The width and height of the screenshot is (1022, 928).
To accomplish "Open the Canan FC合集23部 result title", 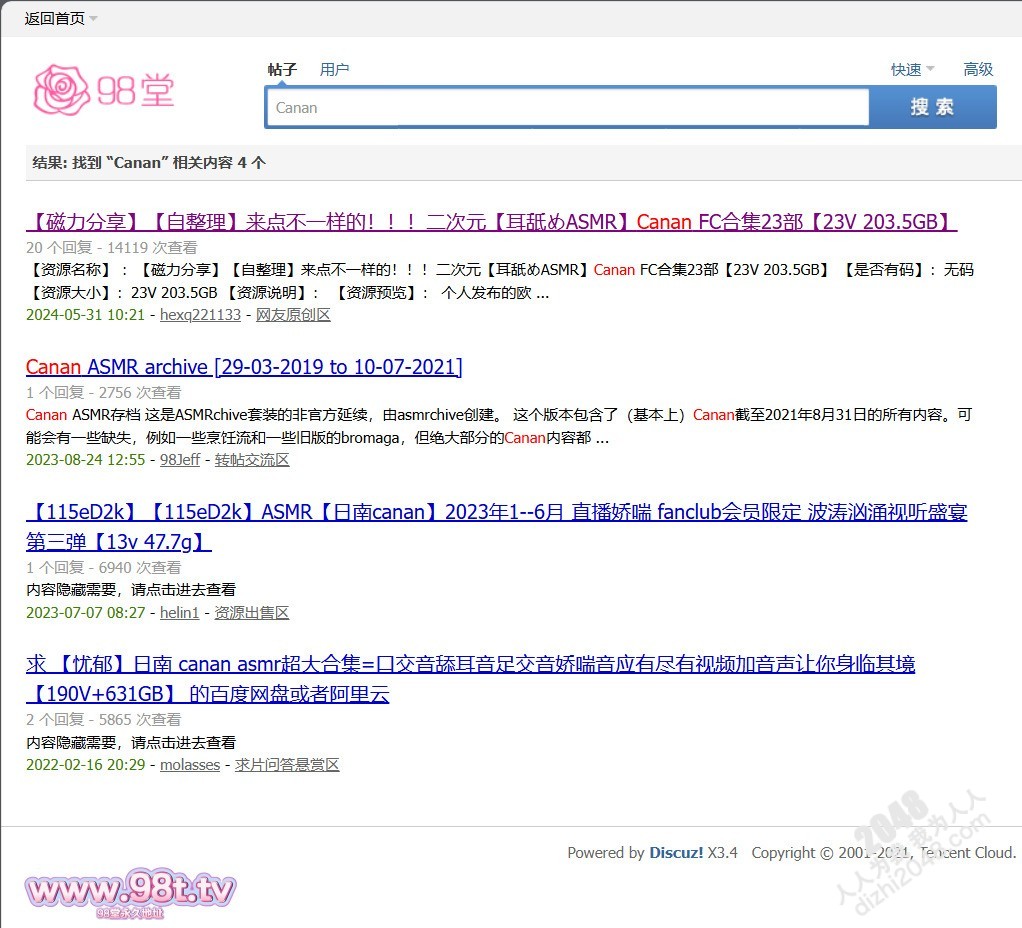I will point(491,222).
